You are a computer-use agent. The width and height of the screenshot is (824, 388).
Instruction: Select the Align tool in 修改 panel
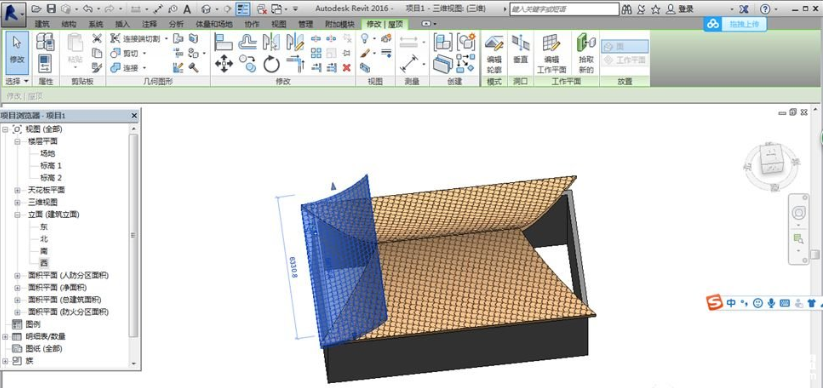pyautogui.click(x=224, y=42)
